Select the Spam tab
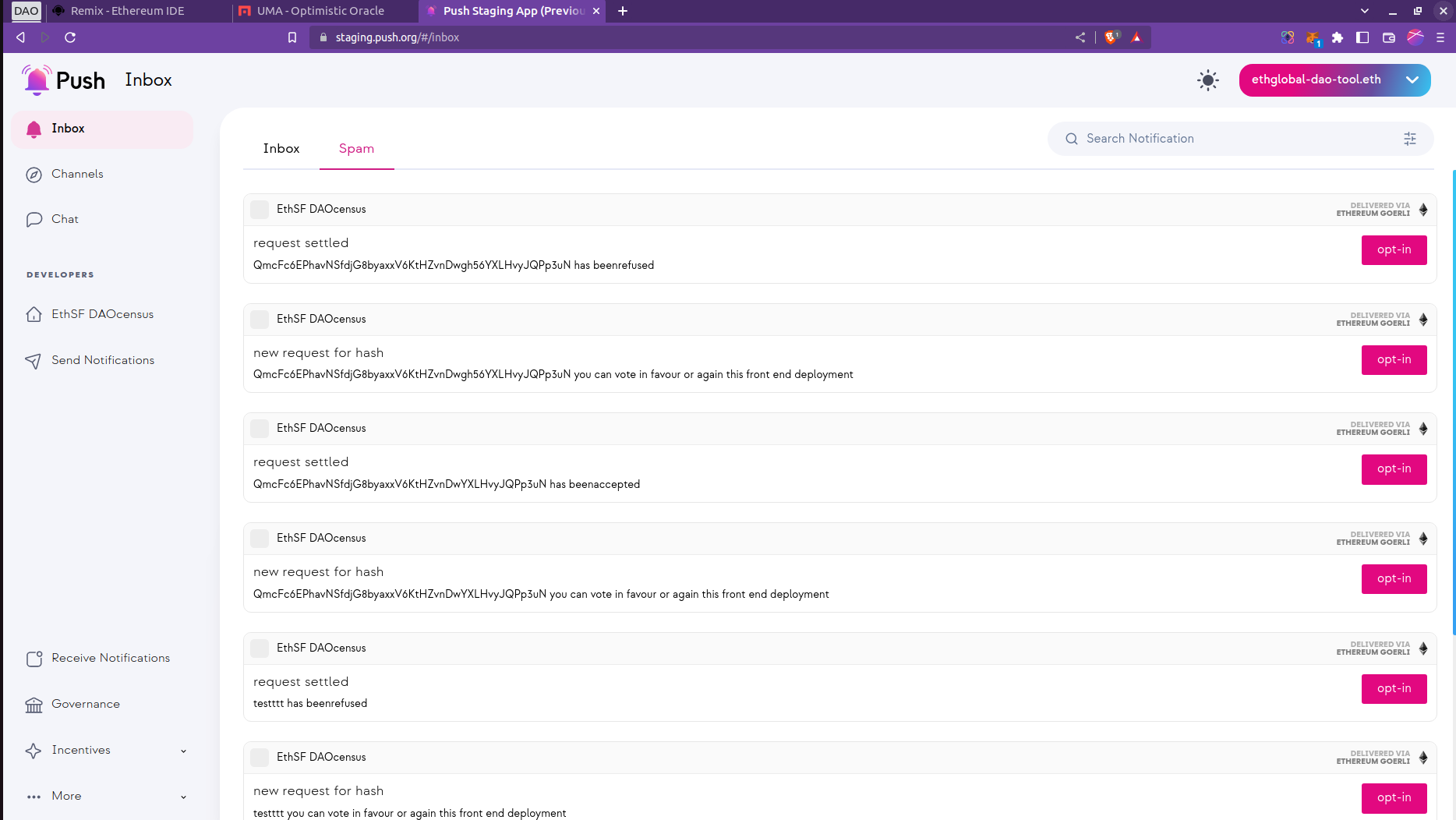Screen dimensions: 1456x820 click(356, 149)
